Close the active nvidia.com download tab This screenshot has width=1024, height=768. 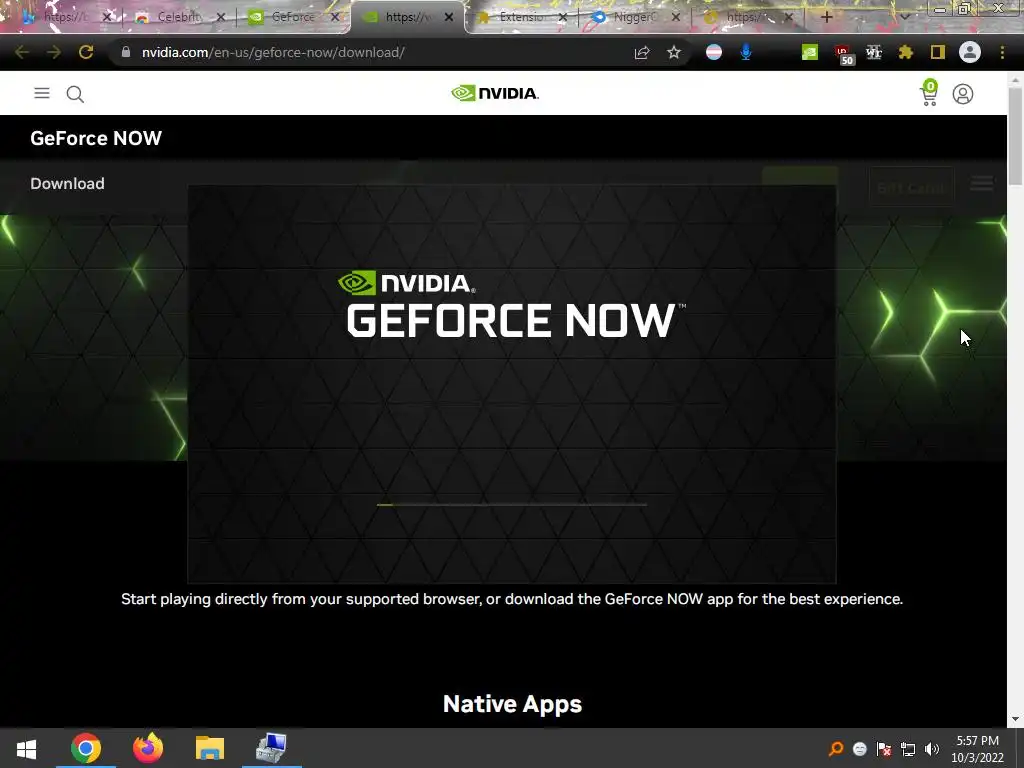pyautogui.click(x=449, y=17)
